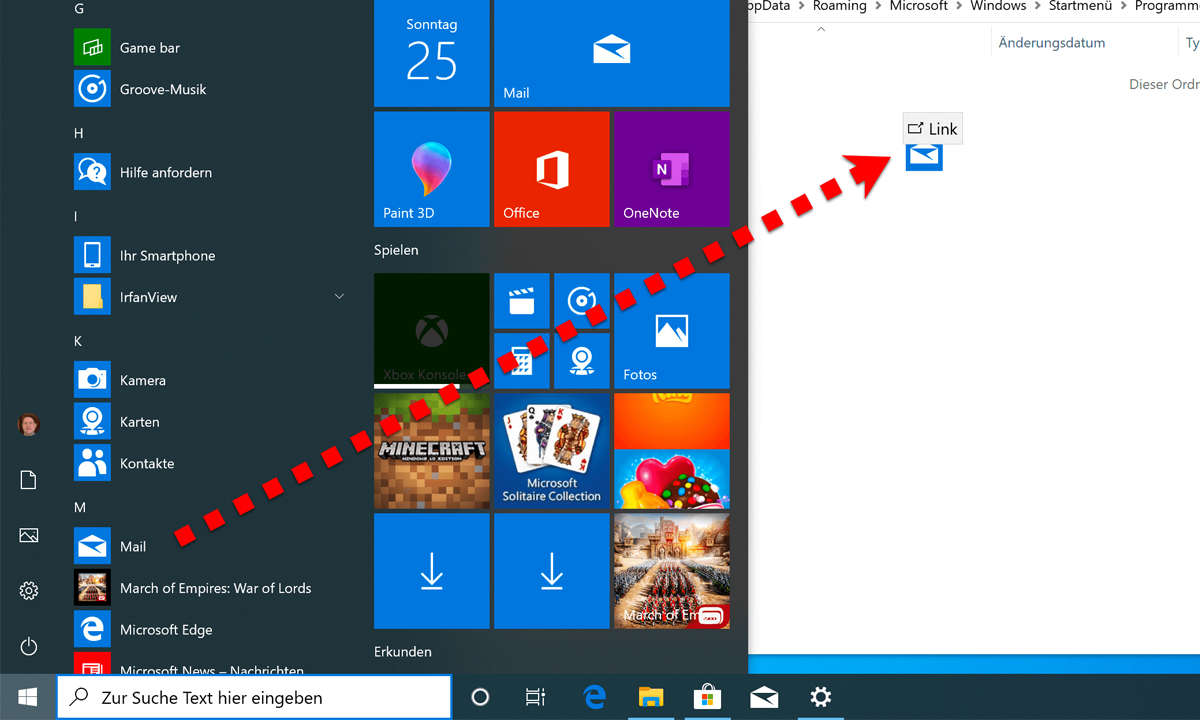Click download tile below Solitaire Collection tile
The width and height of the screenshot is (1200, 720).
[552, 571]
